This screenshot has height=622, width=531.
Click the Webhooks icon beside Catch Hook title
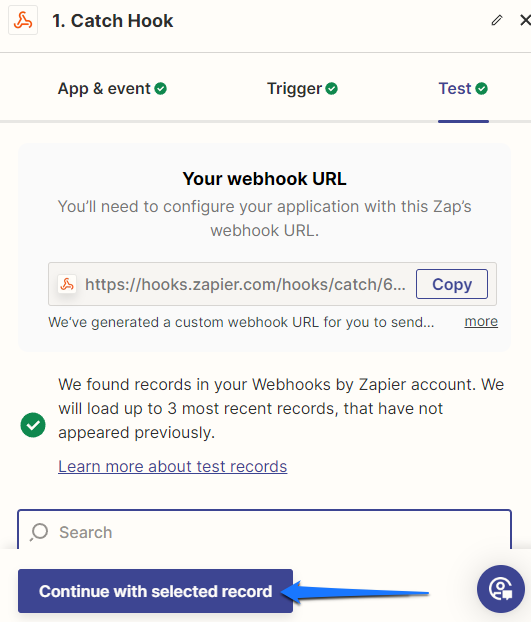pos(23,20)
